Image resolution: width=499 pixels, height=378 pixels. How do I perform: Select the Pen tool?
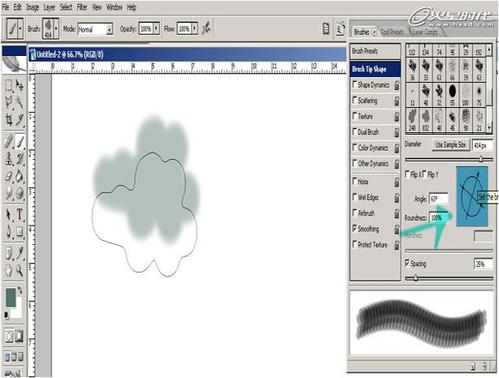click(9, 231)
